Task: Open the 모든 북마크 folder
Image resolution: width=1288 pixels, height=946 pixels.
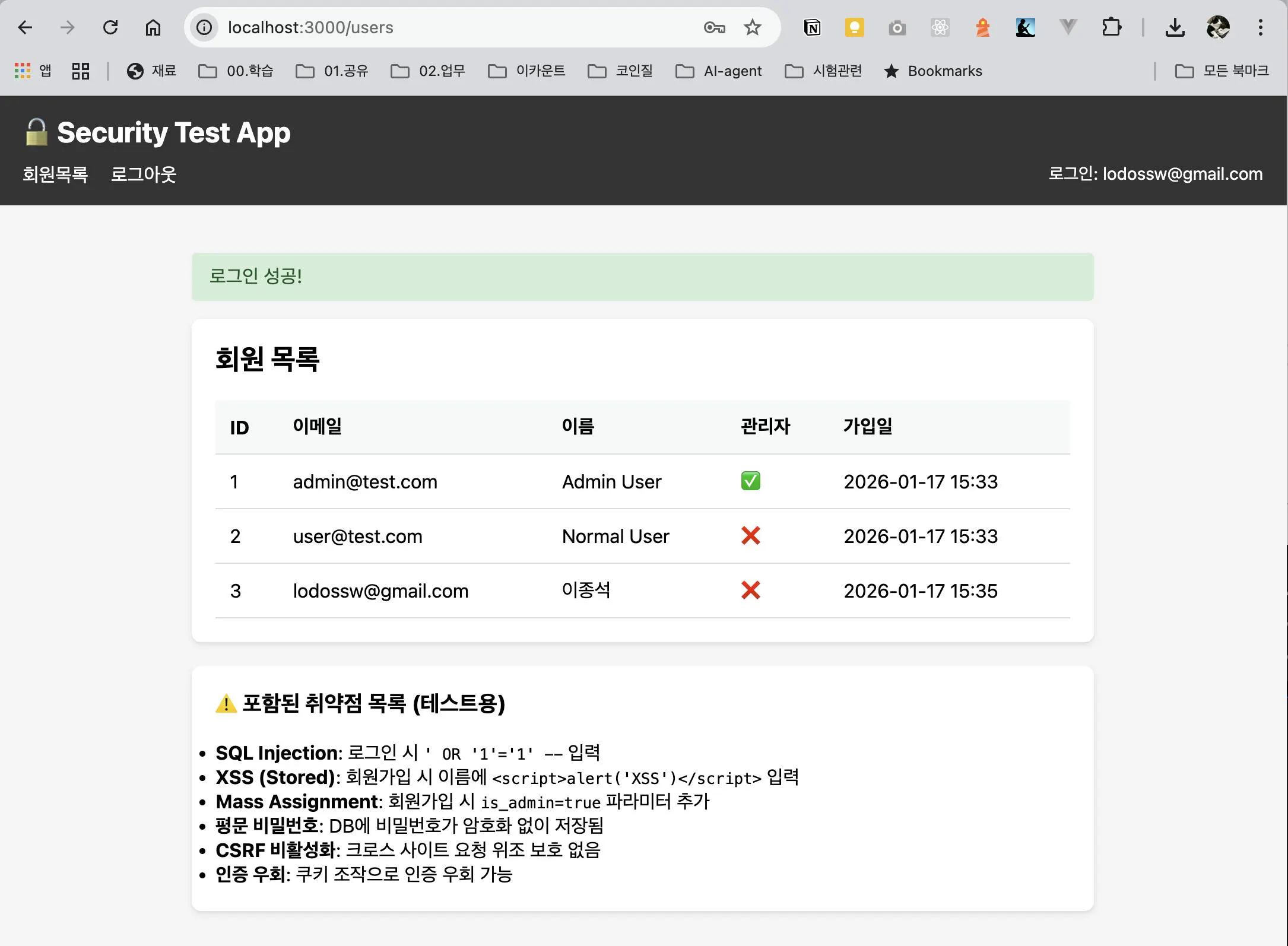Action: point(1222,71)
